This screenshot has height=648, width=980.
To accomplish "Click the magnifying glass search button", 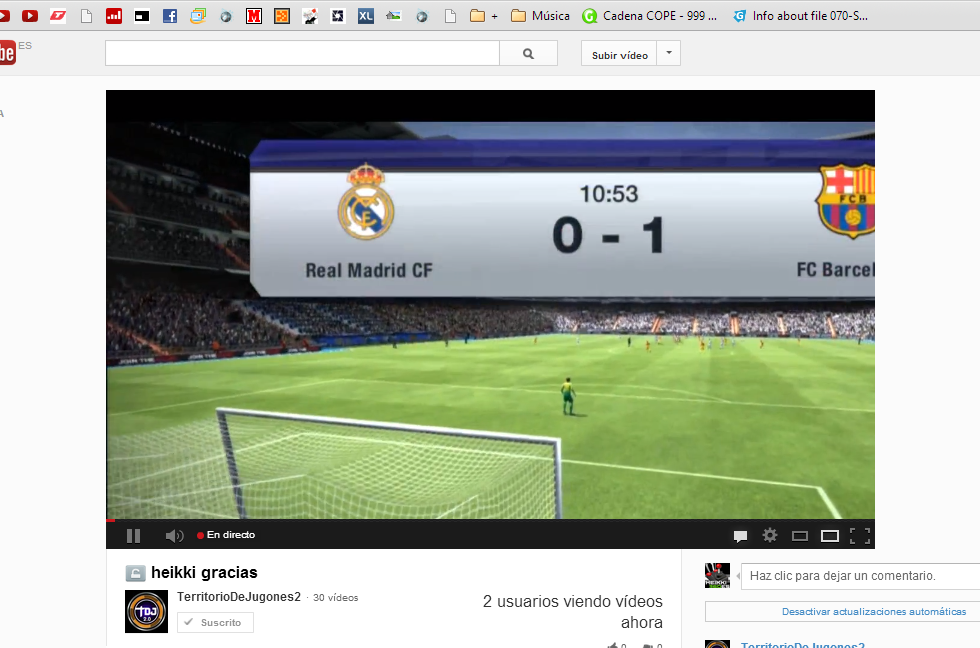I will coord(528,53).
